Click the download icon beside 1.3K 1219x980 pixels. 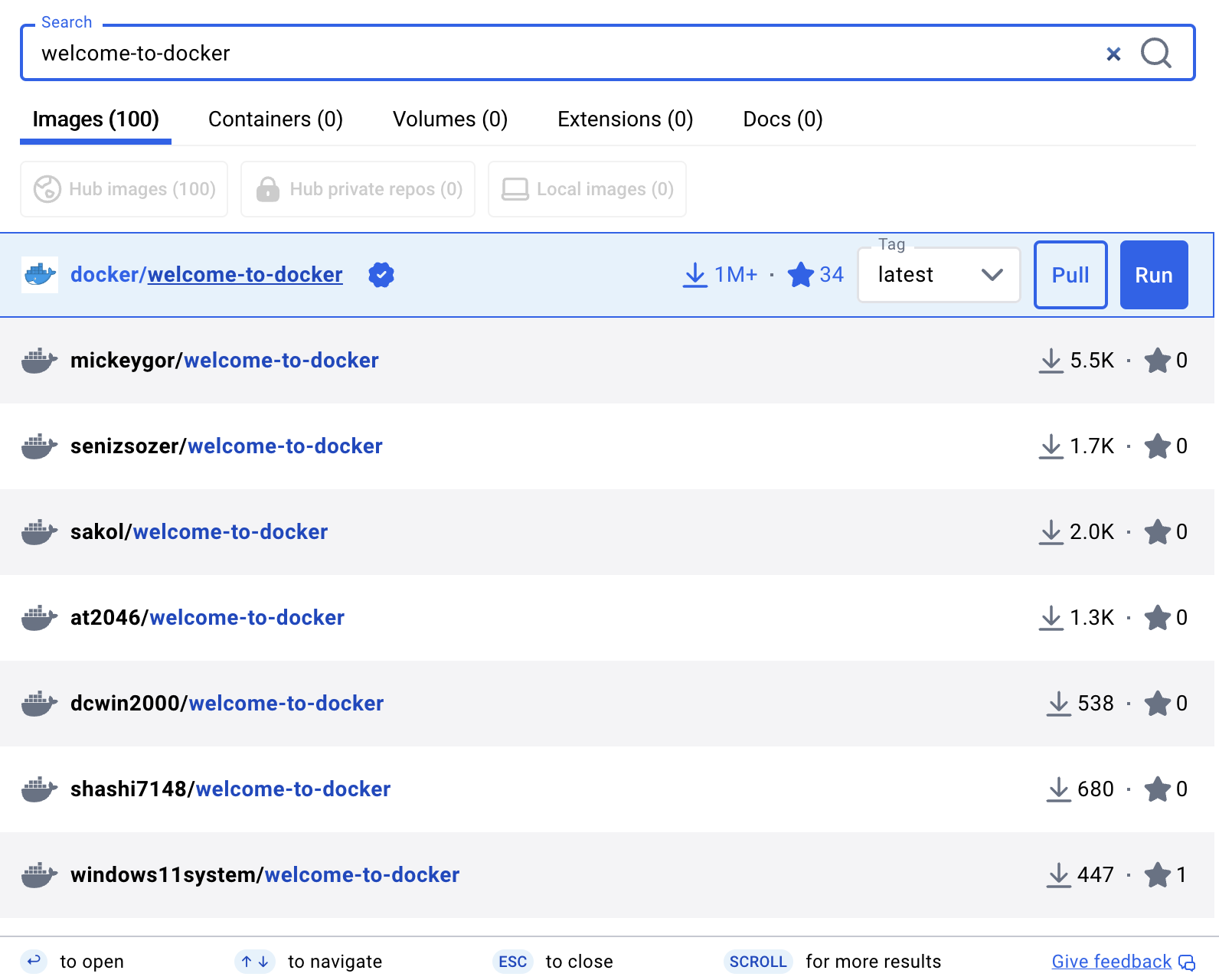click(x=1051, y=618)
